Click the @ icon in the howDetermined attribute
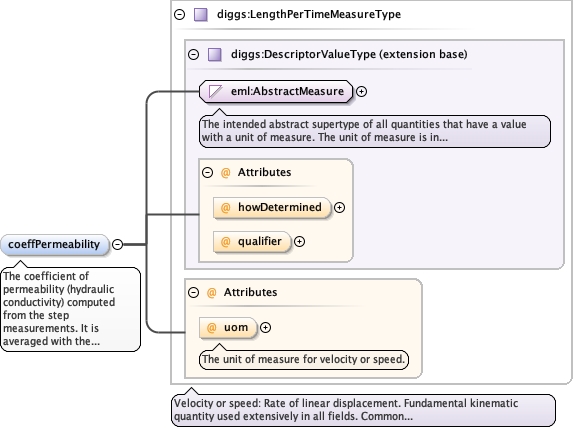The width and height of the screenshot is (574, 430). tap(226, 207)
